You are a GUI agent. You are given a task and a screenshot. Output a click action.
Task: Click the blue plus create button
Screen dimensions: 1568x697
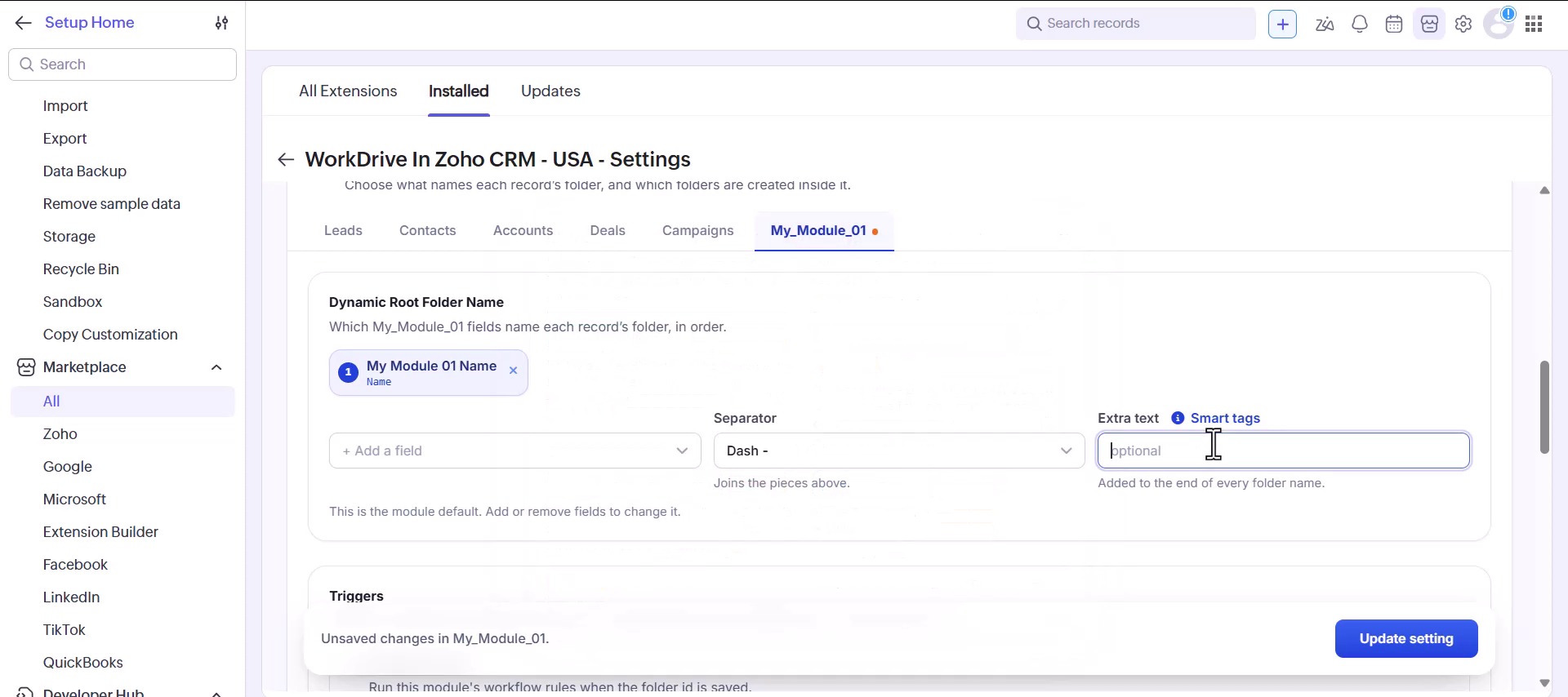pyautogui.click(x=1282, y=24)
